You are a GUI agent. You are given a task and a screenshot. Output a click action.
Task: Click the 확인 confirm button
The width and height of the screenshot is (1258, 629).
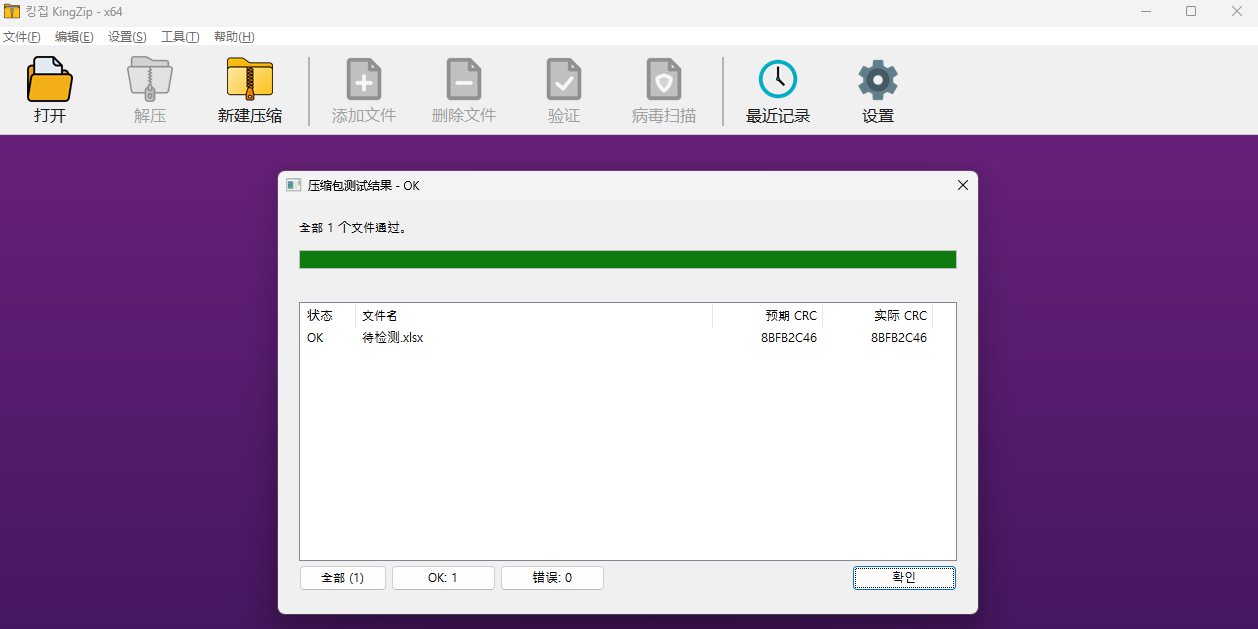(904, 578)
